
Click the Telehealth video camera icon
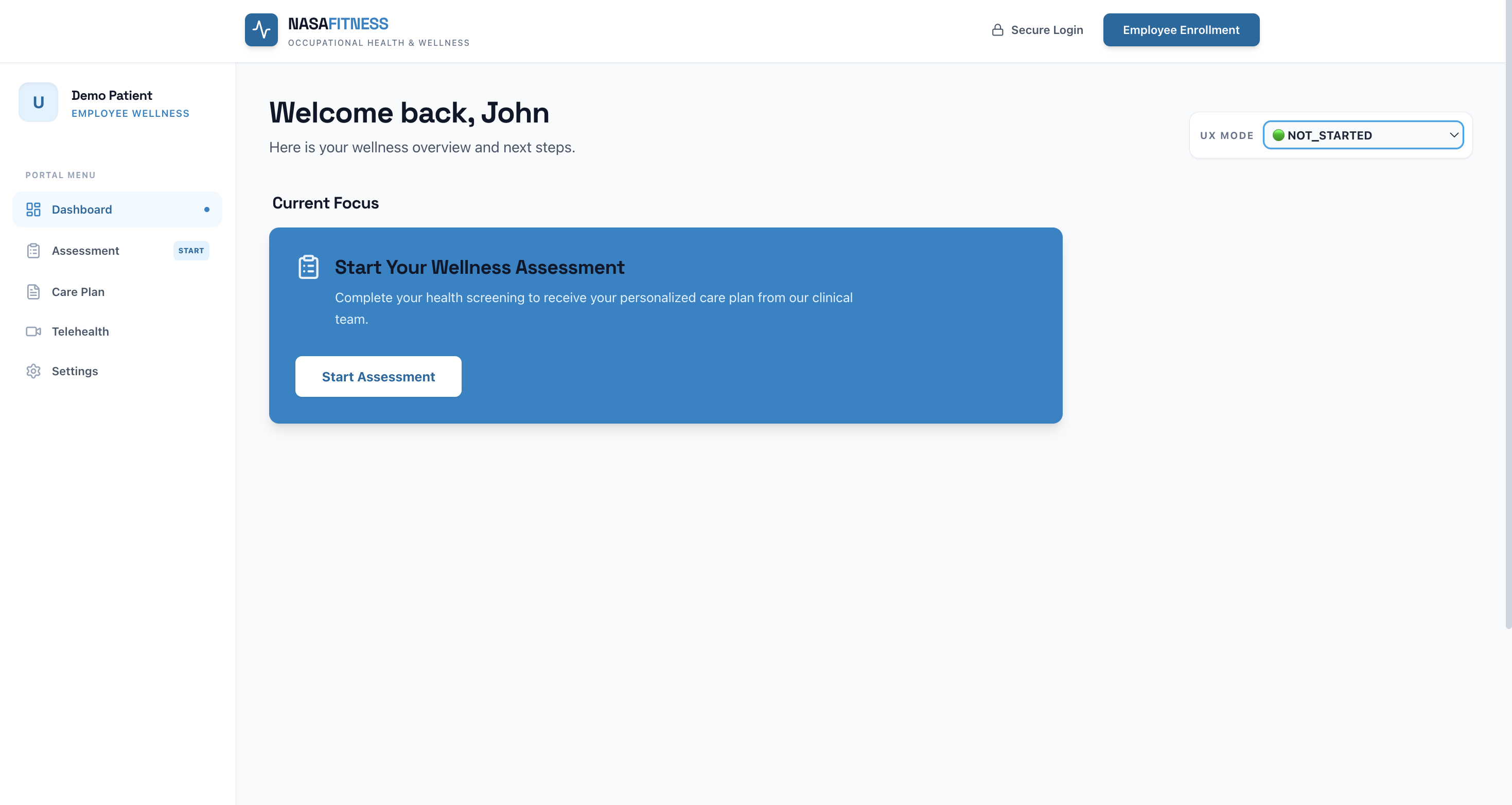click(33, 332)
